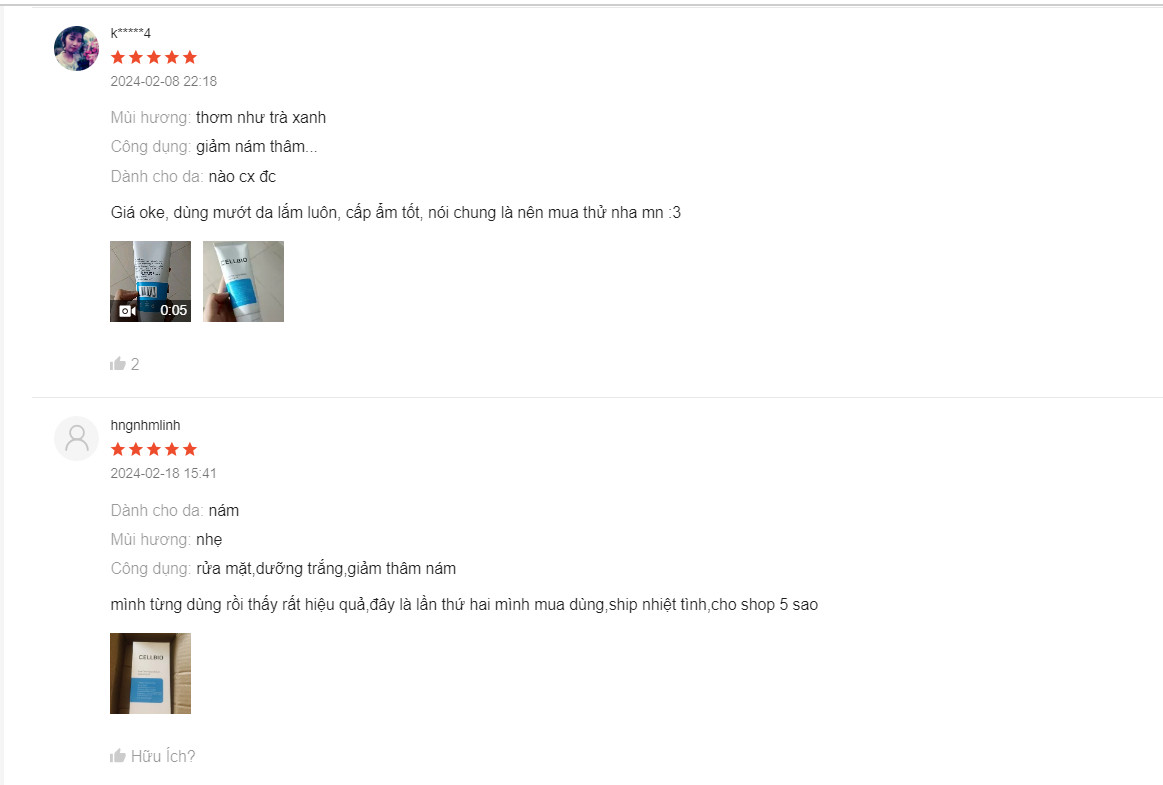Expand truncated text giảm nám thâm...
Viewport: 1163px width, 785px height.
(x=257, y=147)
